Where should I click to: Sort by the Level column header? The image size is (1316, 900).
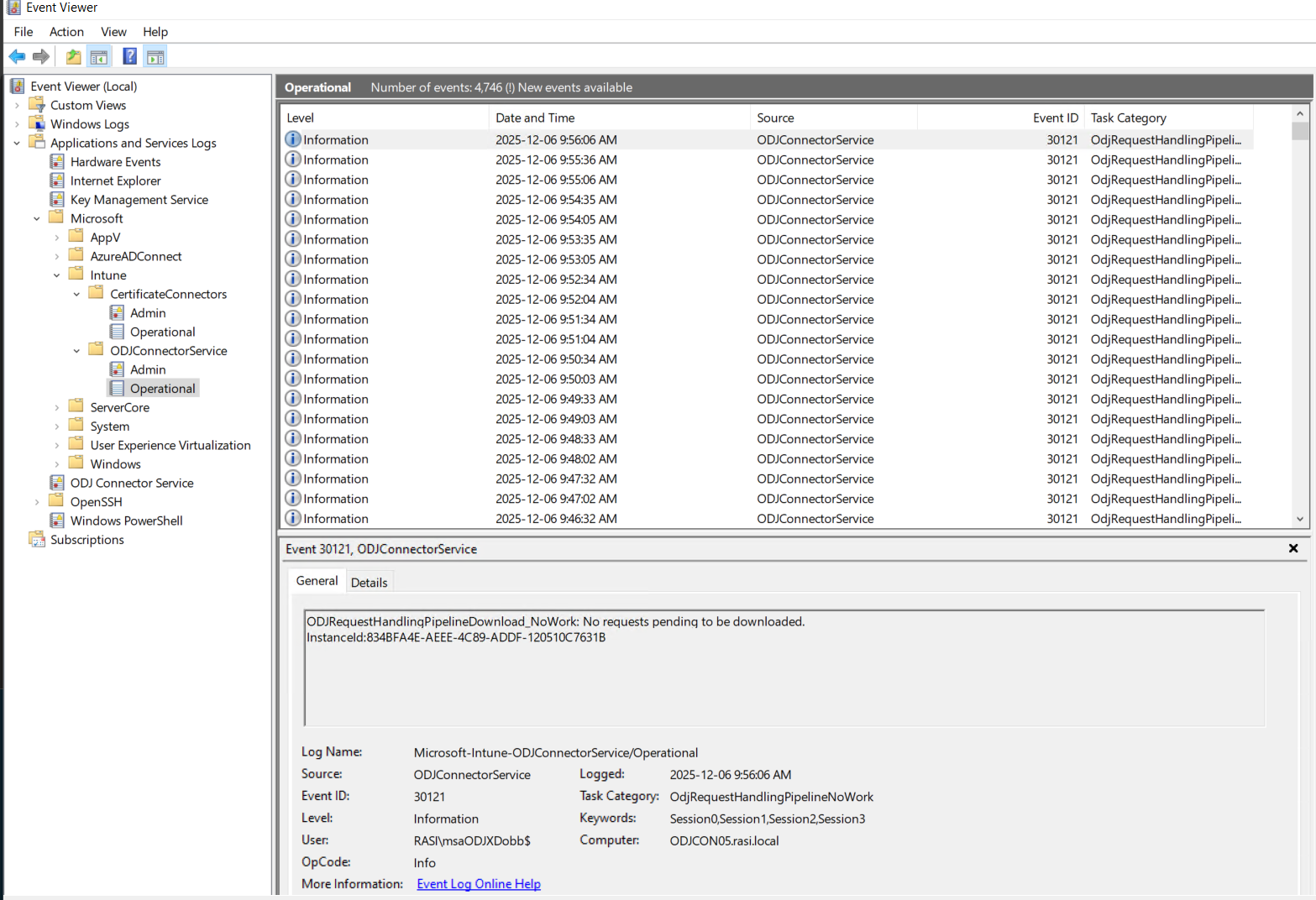tap(385, 118)
